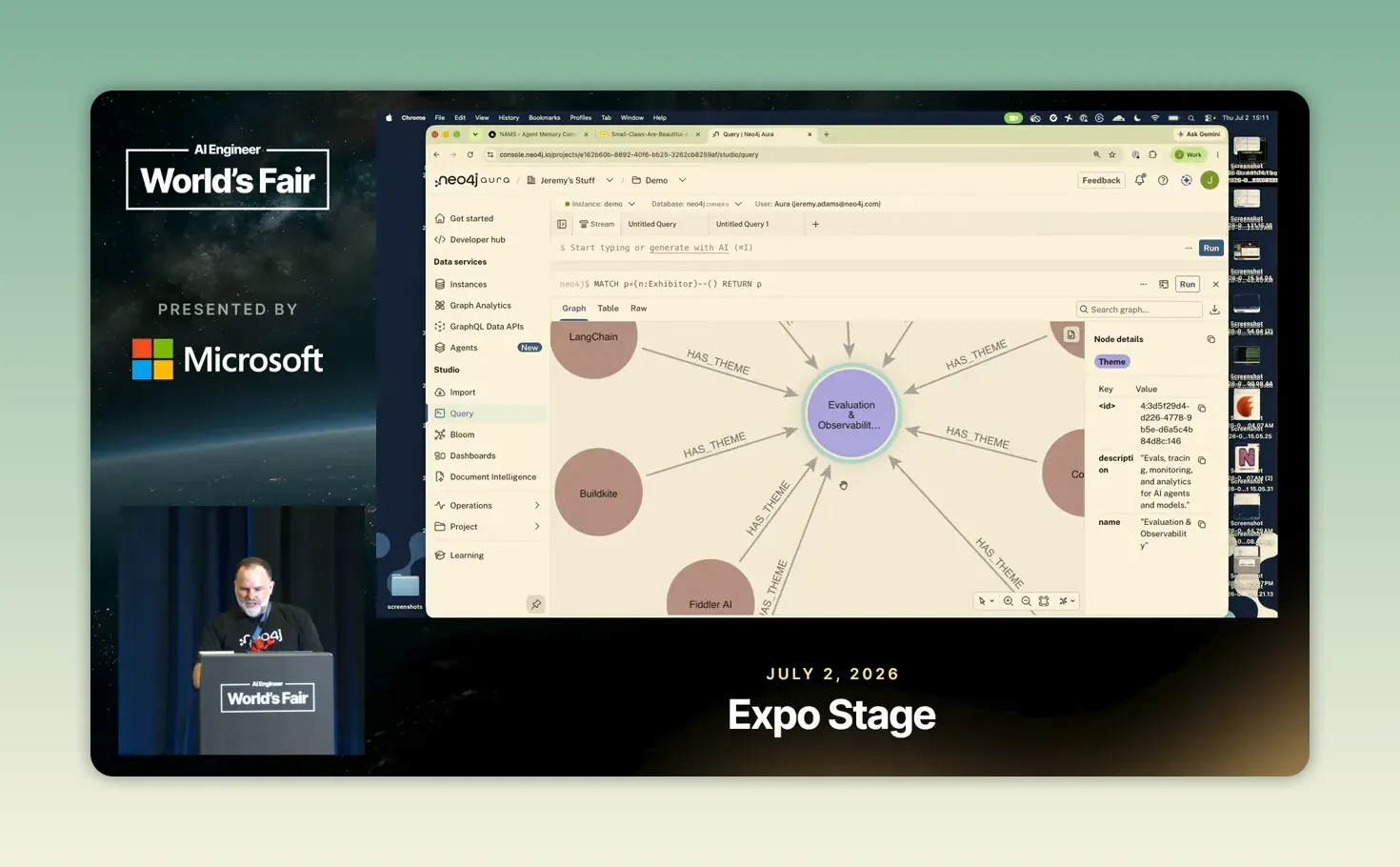The image size is (1400, 867).
Task: Click the generate with AI link
Action: tap(689, 248)
